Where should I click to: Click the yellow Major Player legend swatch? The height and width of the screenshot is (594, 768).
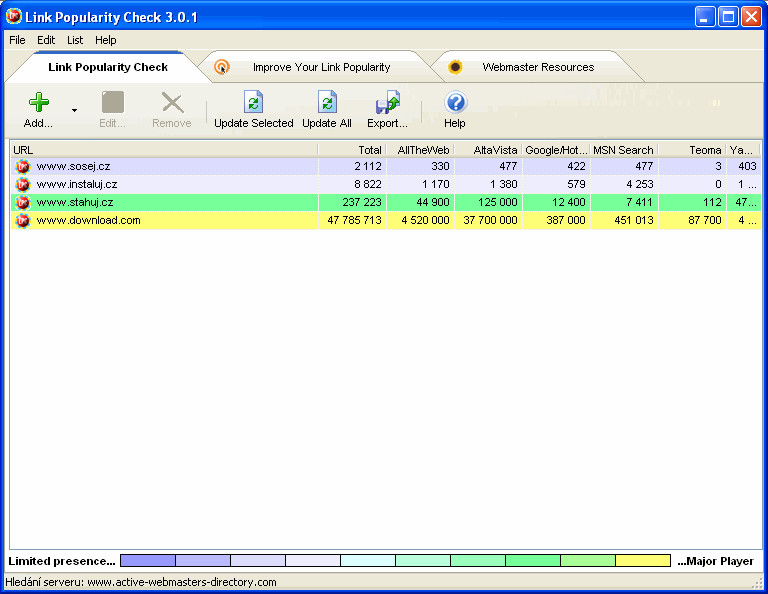(x=643, y=561)
